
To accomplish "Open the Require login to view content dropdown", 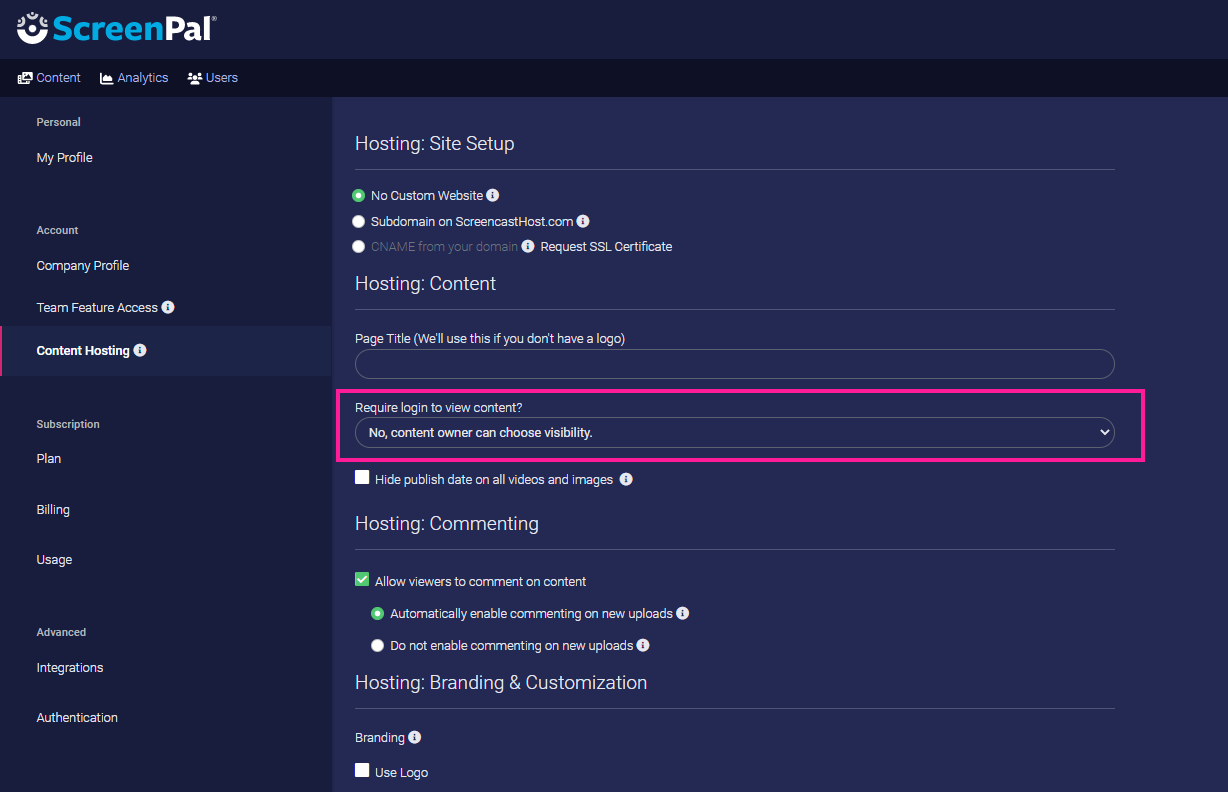I will (x=735, y=432).
